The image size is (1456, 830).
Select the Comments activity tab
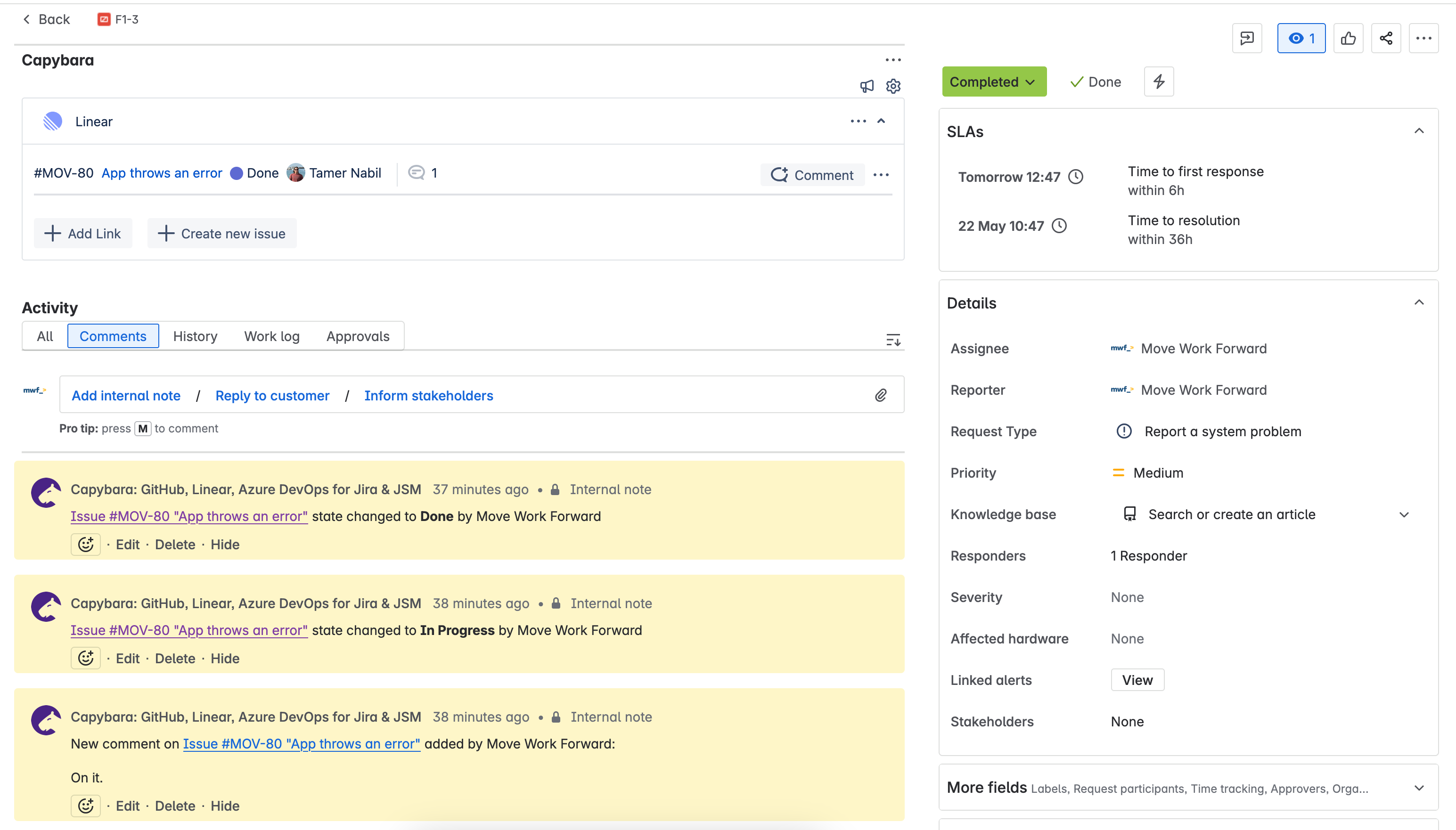[113, 336]
